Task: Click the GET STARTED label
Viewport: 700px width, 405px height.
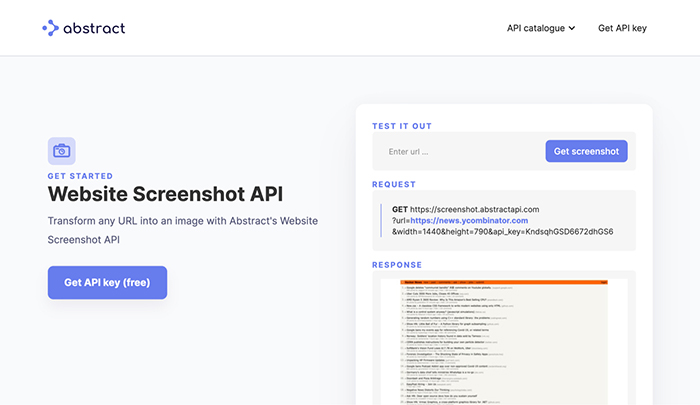Action: (80, 176)
